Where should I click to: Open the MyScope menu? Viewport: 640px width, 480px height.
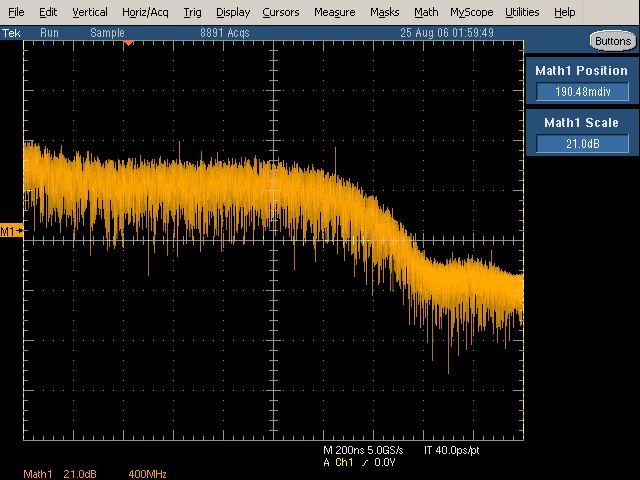pos(471,12)
